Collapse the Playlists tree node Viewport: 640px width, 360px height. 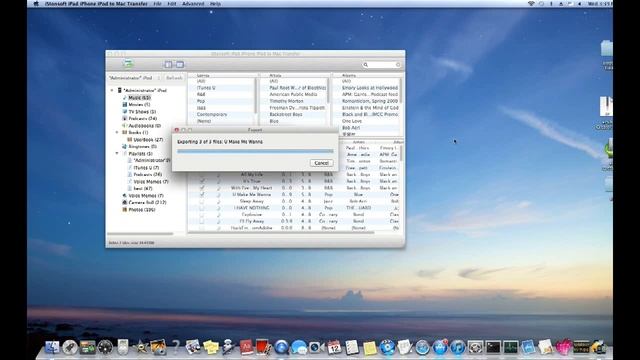point(117,153)
